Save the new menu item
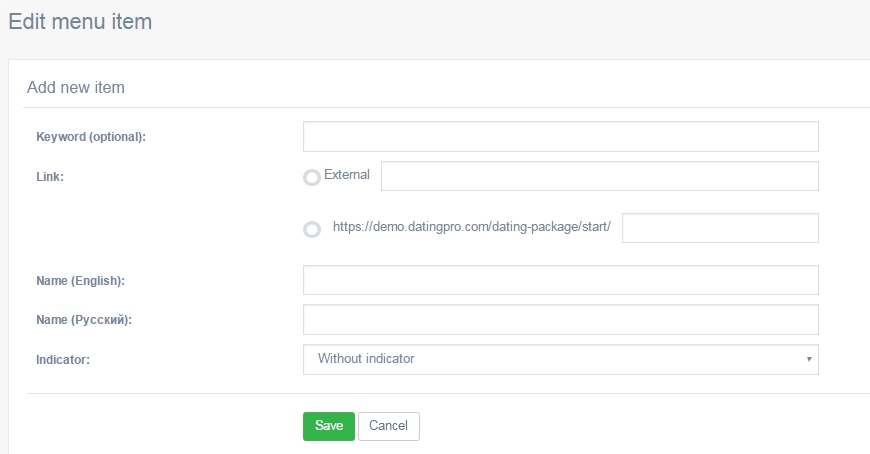Image resolution: width=870 pixels, height=454 pixels. 328,426
